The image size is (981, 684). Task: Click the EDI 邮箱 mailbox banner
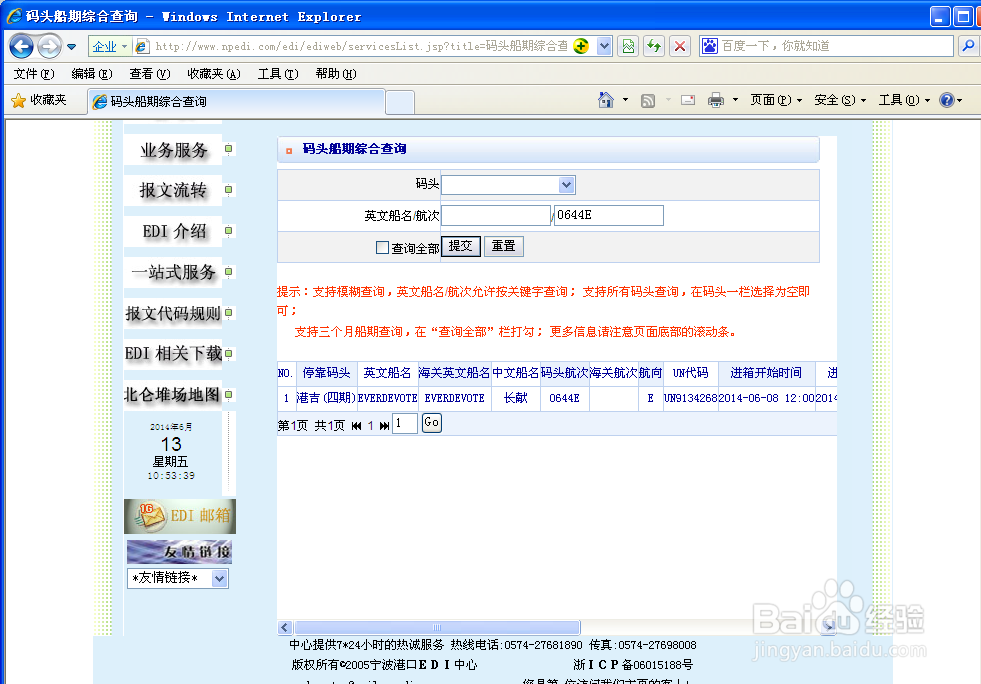180,516
